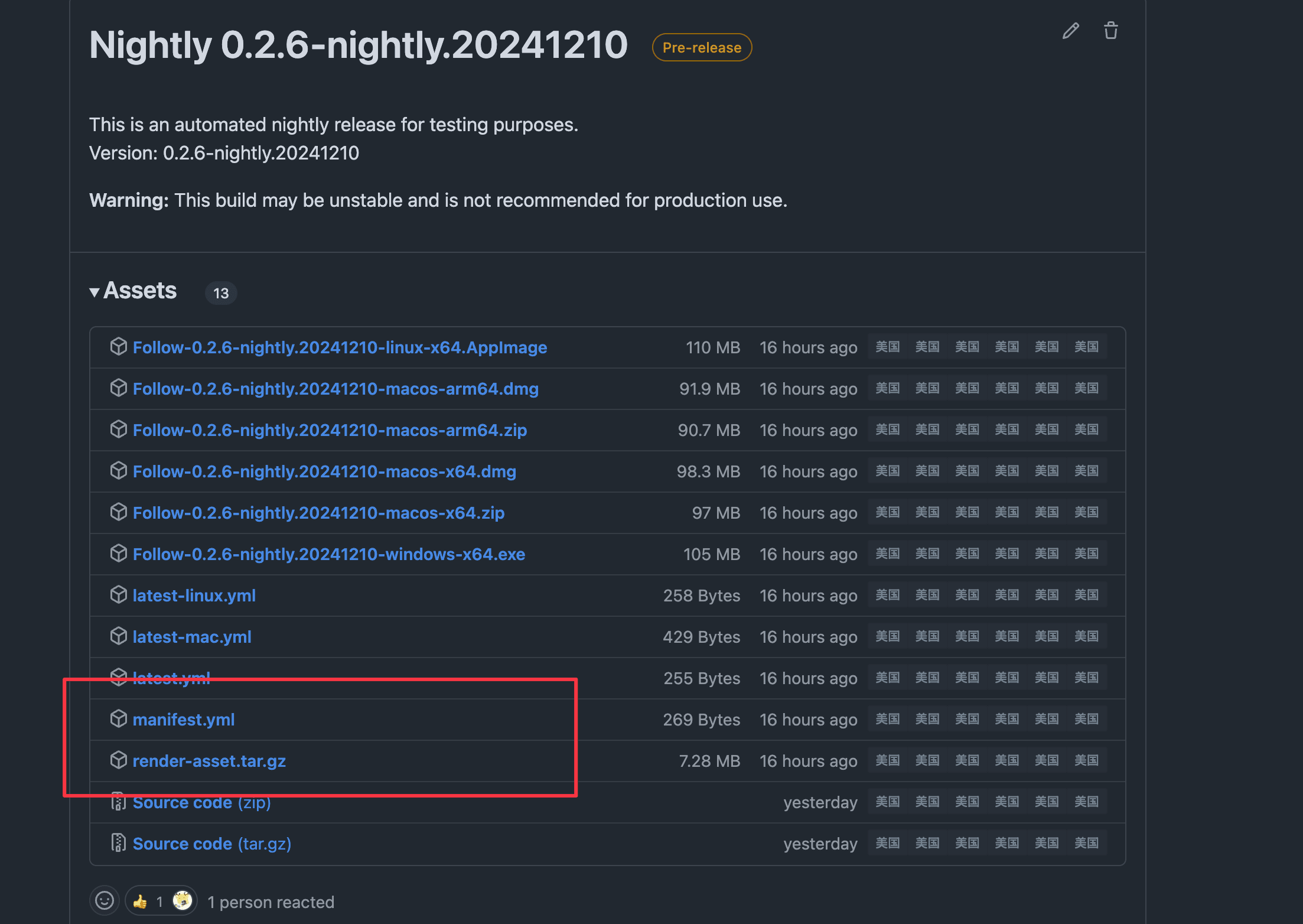
Task: Click '1 person reacted' text
Action: click(x=271, y=902)
